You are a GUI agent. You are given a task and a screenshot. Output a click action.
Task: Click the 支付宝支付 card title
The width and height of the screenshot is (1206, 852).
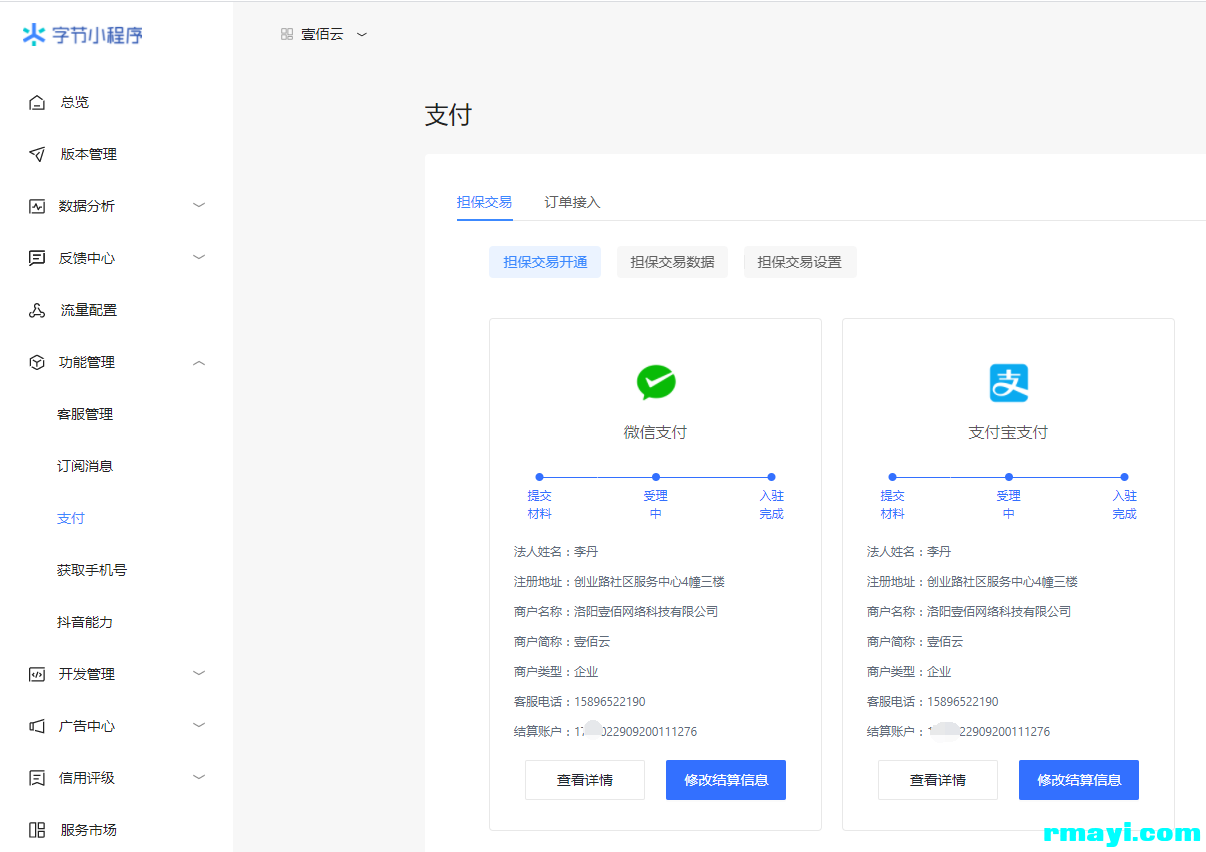click(x=1008, y=432)
